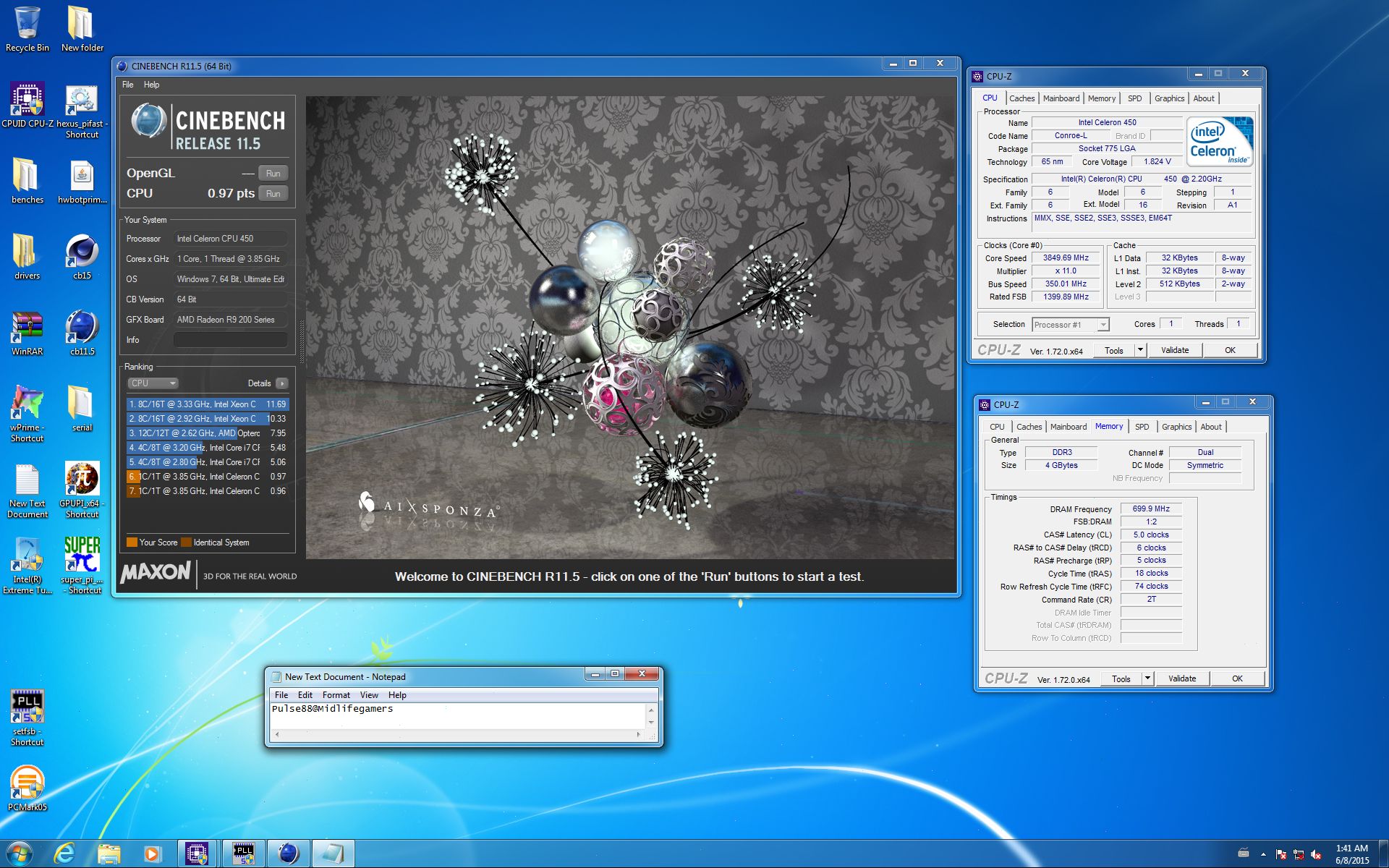
Task: Click Identical System legend swatch
Action: 186,542
